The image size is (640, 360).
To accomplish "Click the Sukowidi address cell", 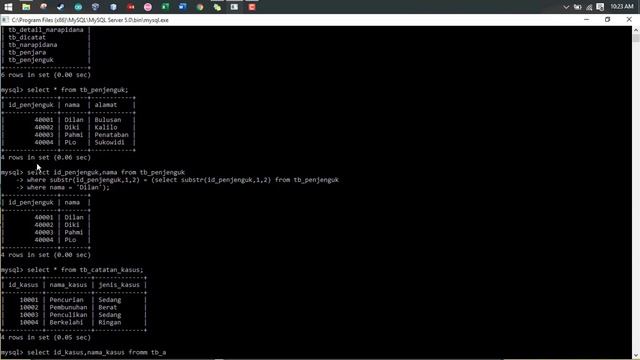I will click(x=109, y=142).
